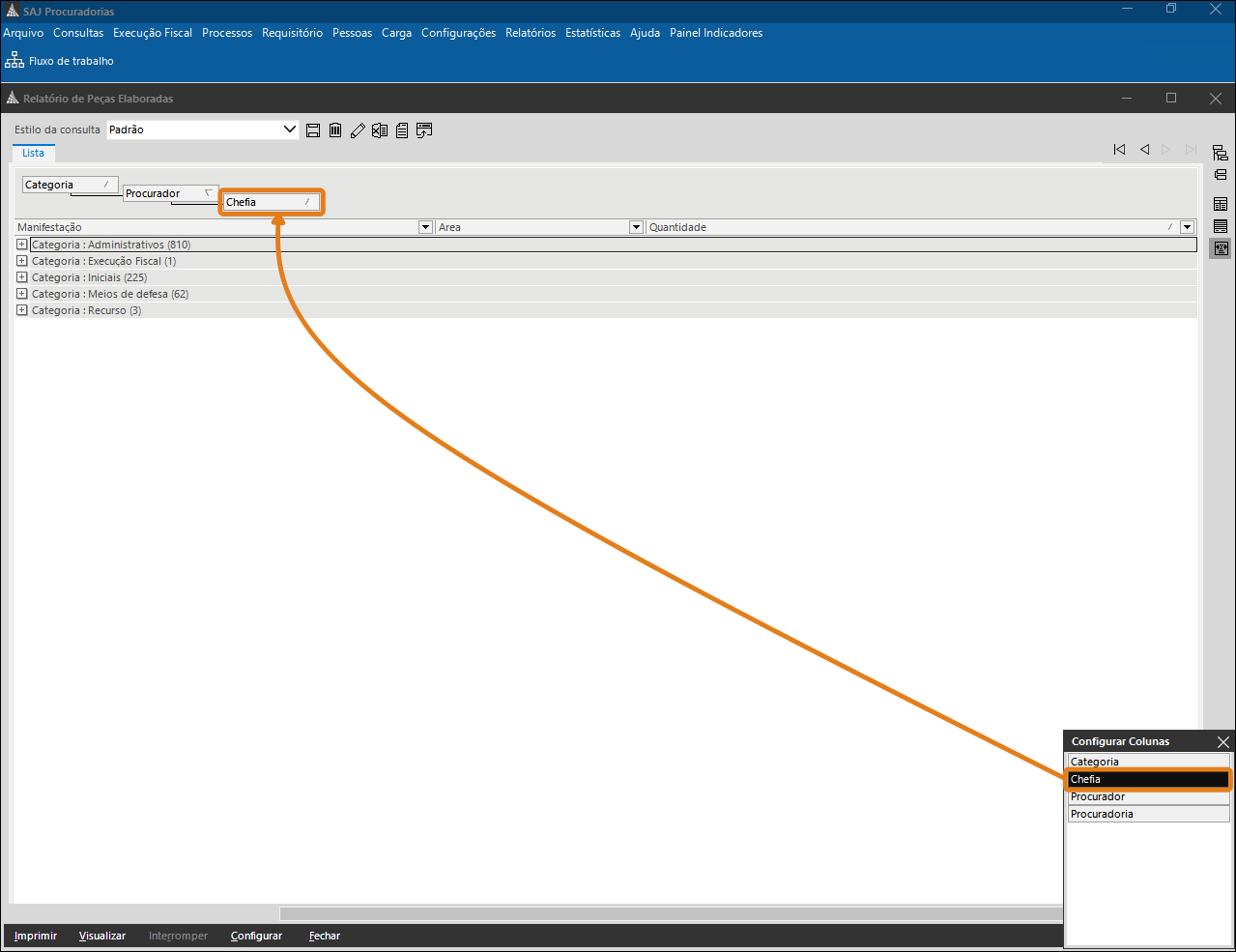The width and height of the screenshot is (1236, 952).
Task: Open the Estilo da consulta dropdown
Action: [x=289, y=130]
